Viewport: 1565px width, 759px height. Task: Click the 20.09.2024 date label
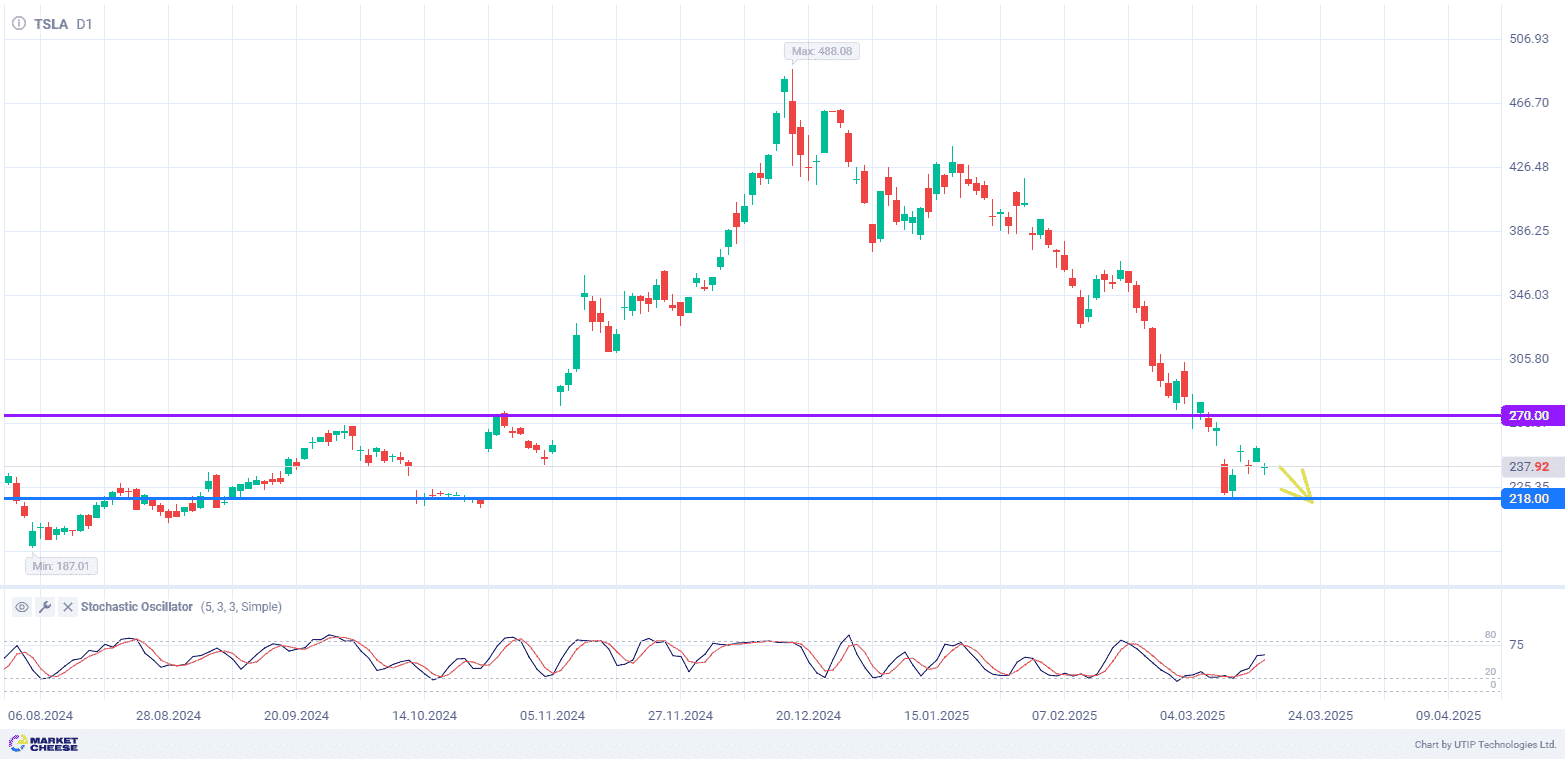[x=297, y=716]
